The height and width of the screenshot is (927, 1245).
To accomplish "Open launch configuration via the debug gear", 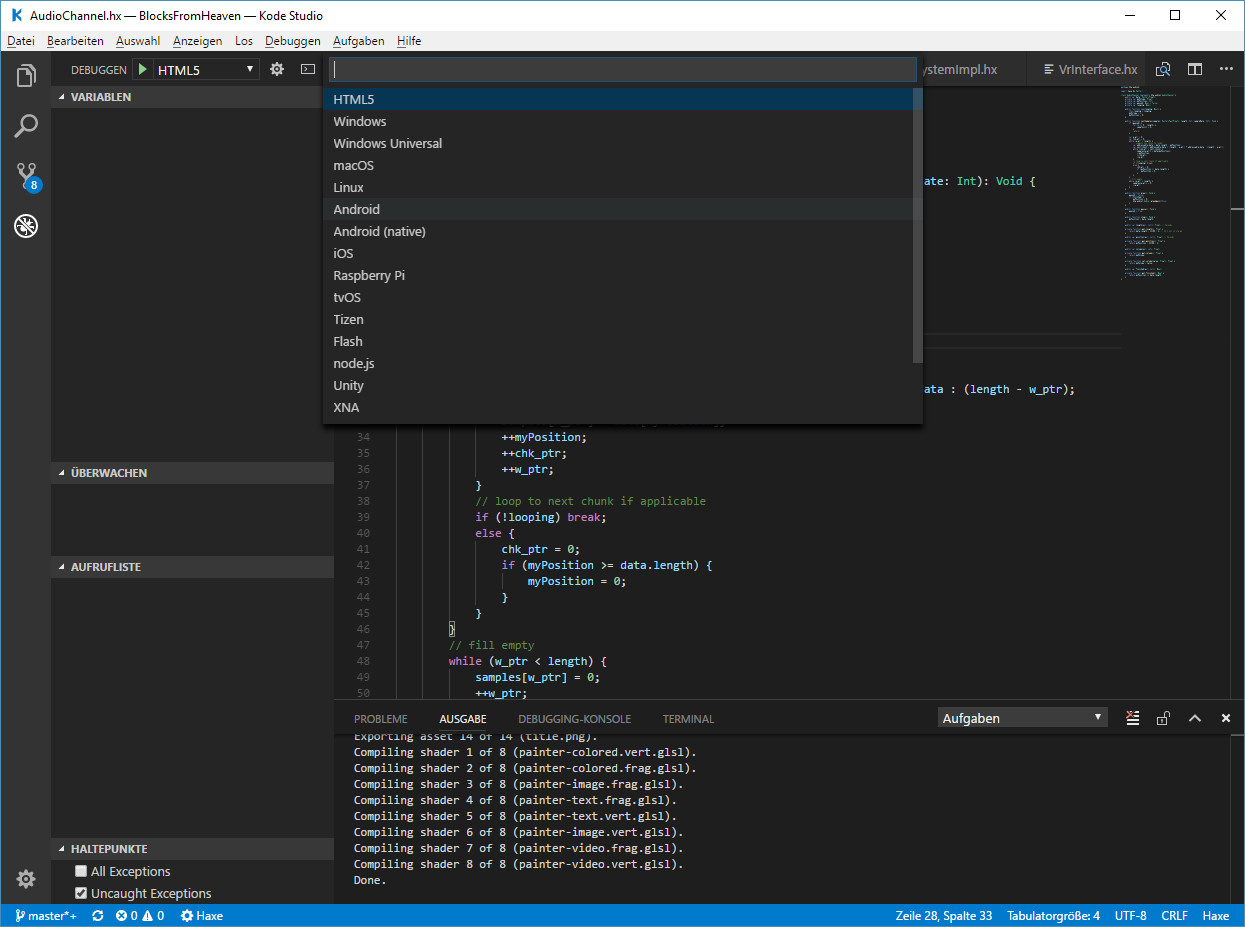I will pyautogui.click(x=277, y=69).
